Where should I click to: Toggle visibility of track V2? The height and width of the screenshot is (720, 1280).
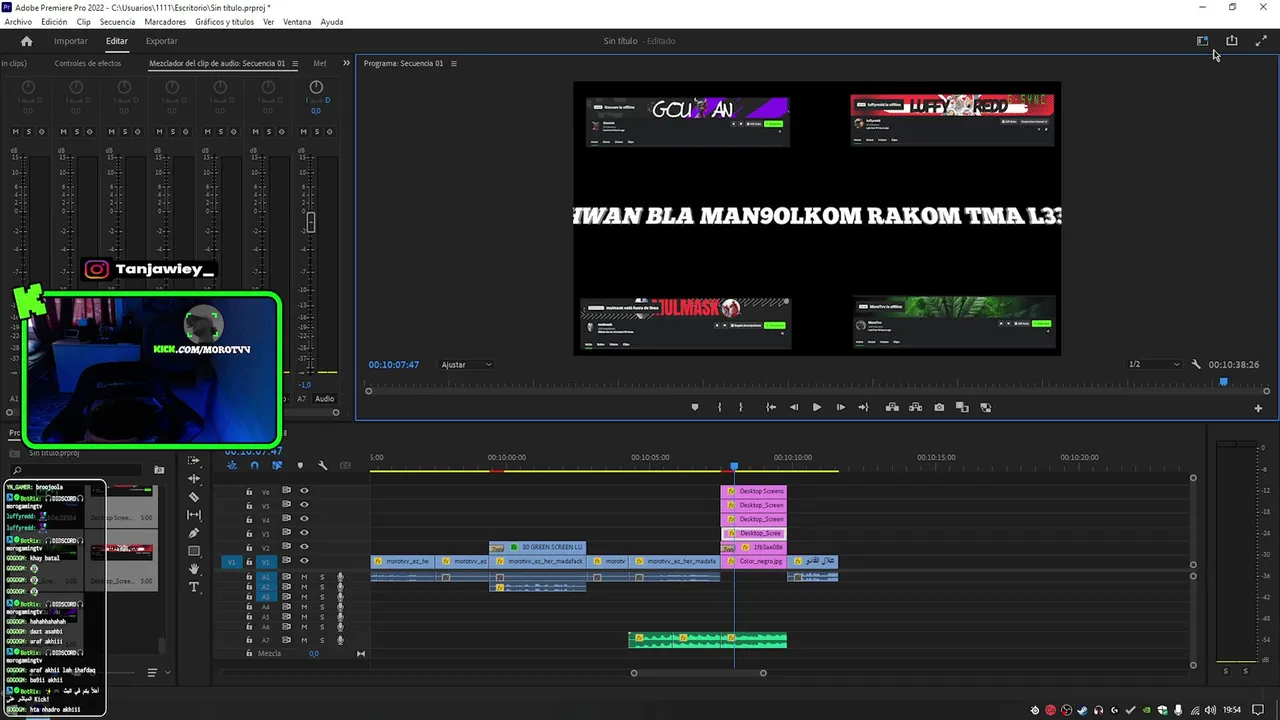click(304, 547)
